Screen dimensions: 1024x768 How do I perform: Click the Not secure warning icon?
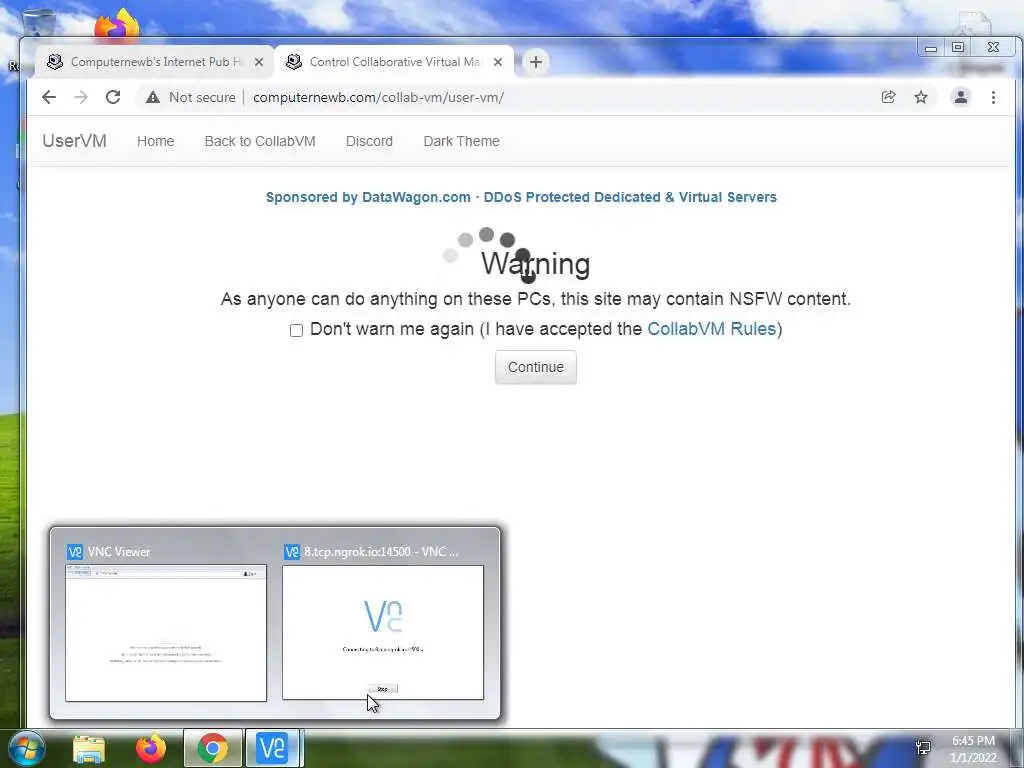(x=153, y=97)
